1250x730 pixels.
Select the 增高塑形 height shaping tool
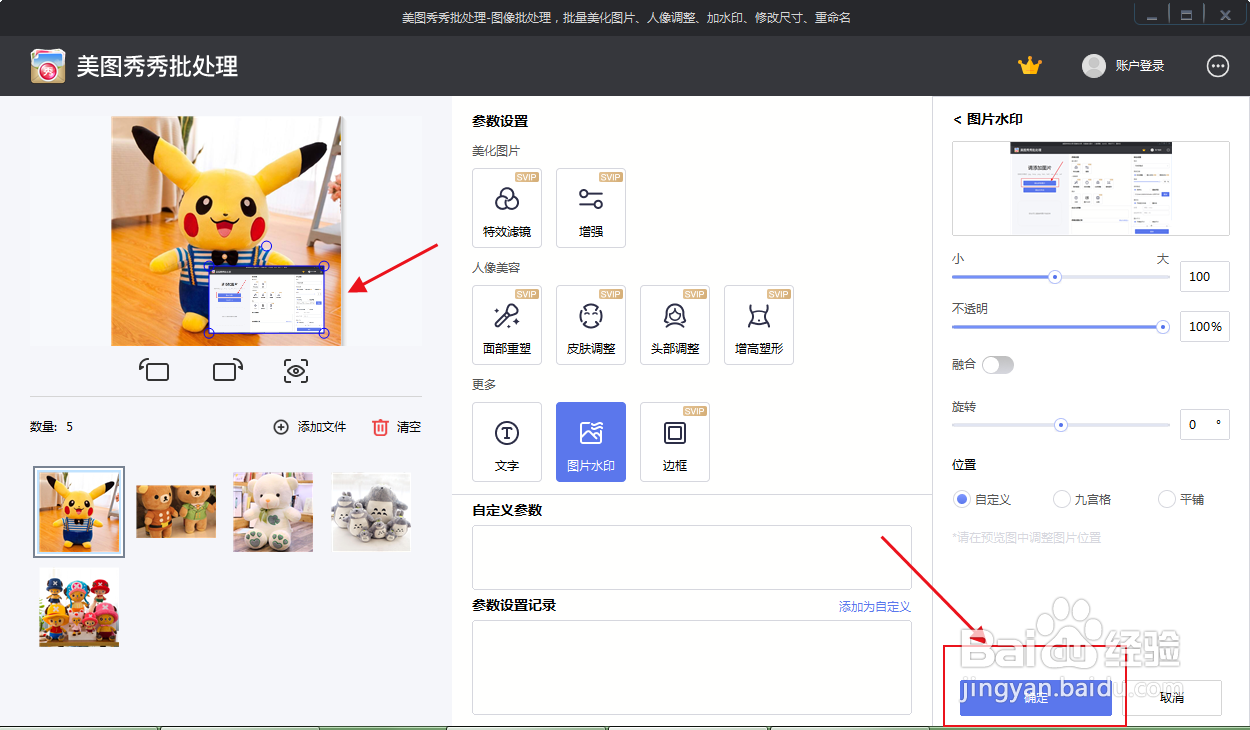click(x=759, y=325)
